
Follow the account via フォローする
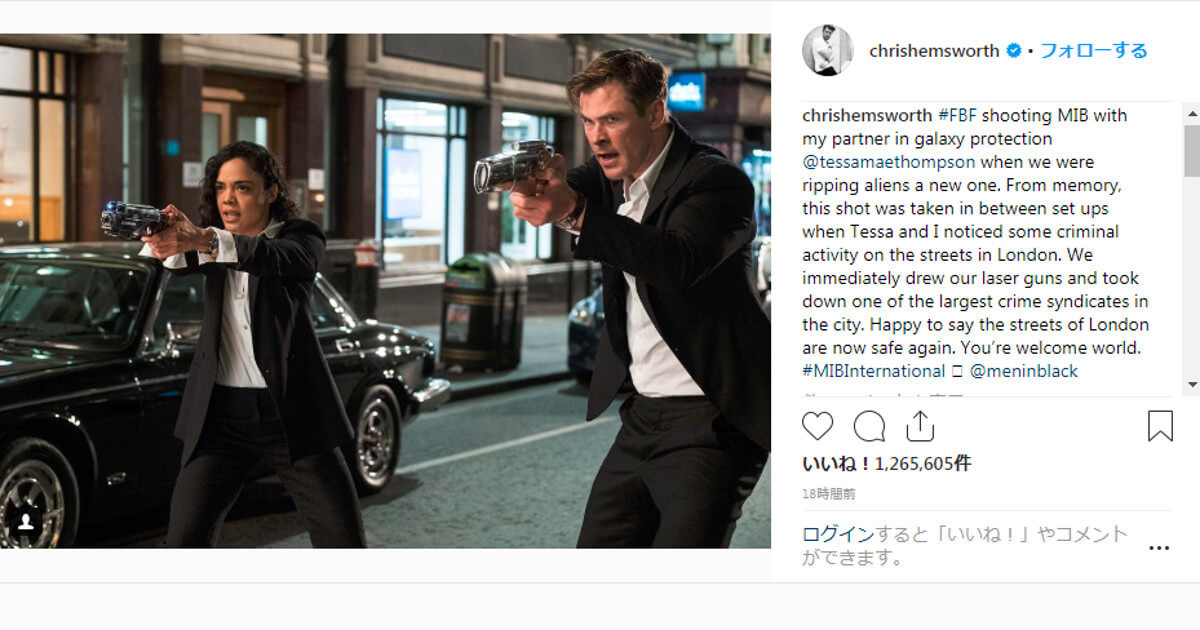(x=1094, y=50)
